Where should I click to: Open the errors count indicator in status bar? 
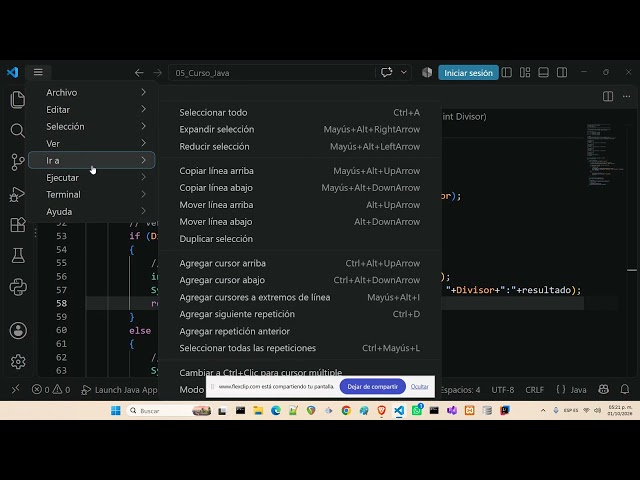point(41,390)
